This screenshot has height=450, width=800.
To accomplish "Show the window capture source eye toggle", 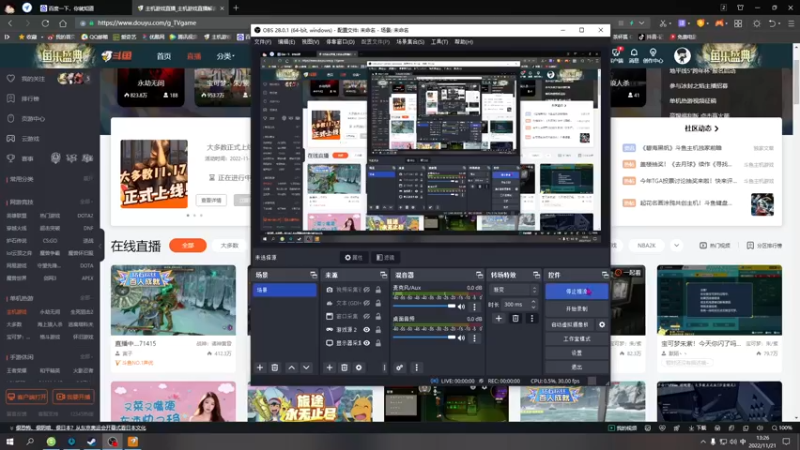I will tap(366, 316).
